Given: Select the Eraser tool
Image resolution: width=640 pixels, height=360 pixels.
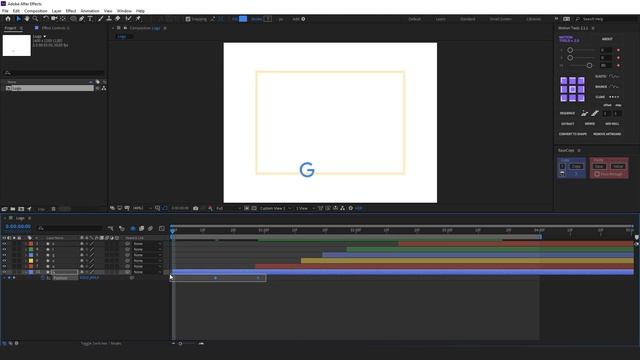Looking at the screenshot, I should (118, 19).
